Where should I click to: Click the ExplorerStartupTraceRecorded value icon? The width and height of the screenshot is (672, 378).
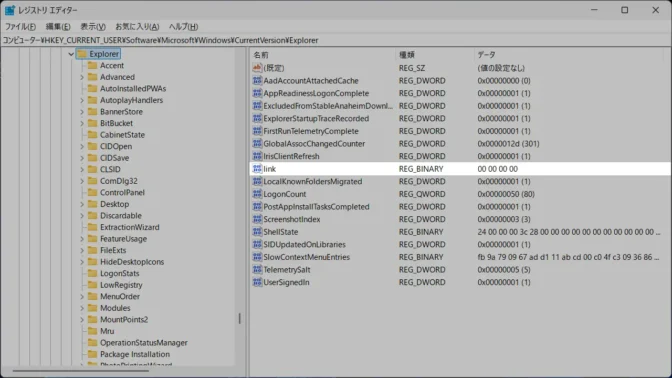tap(257, 118)
